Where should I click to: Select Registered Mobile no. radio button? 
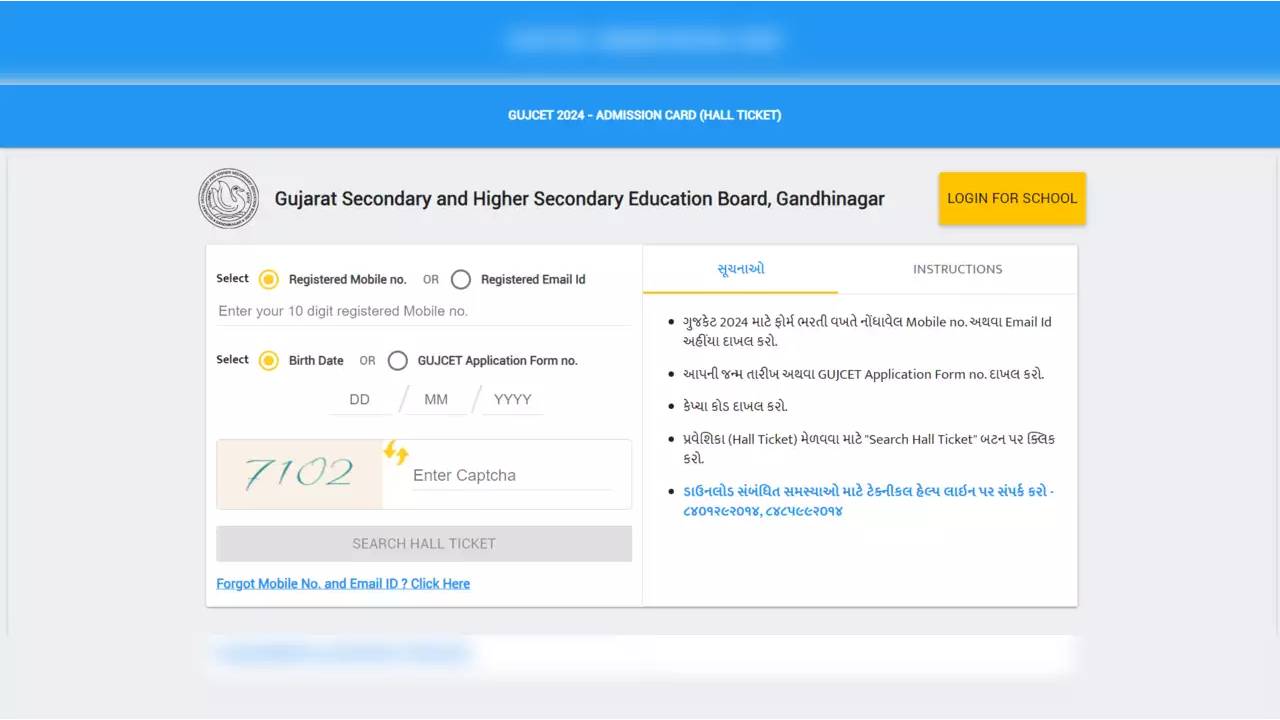[268, 279]
